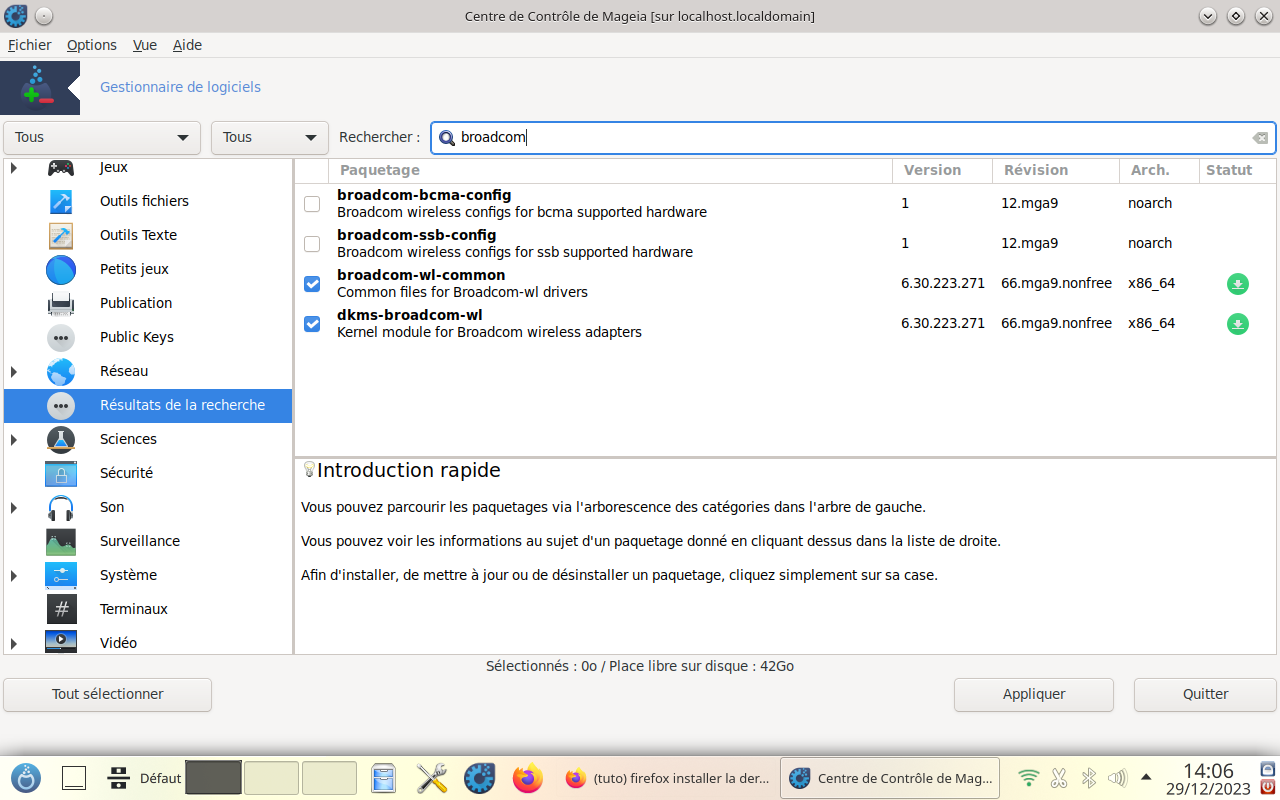This screenshot has height=800, width=1280.
Task: Uncheck the dkms-broadcom-wl package checkbox
Action: (x=312, y=324)
